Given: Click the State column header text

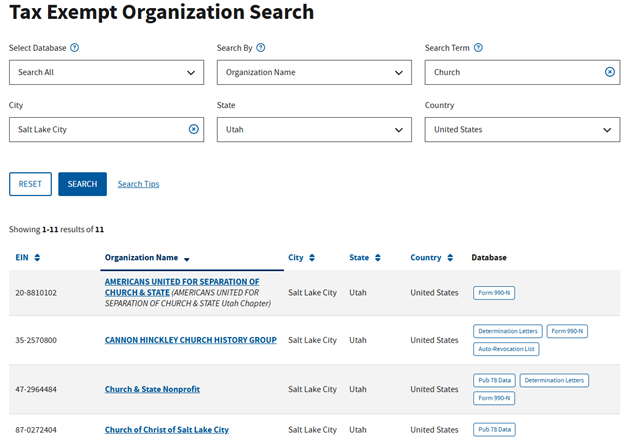Looking at the screenshot, I should (359, 258).
